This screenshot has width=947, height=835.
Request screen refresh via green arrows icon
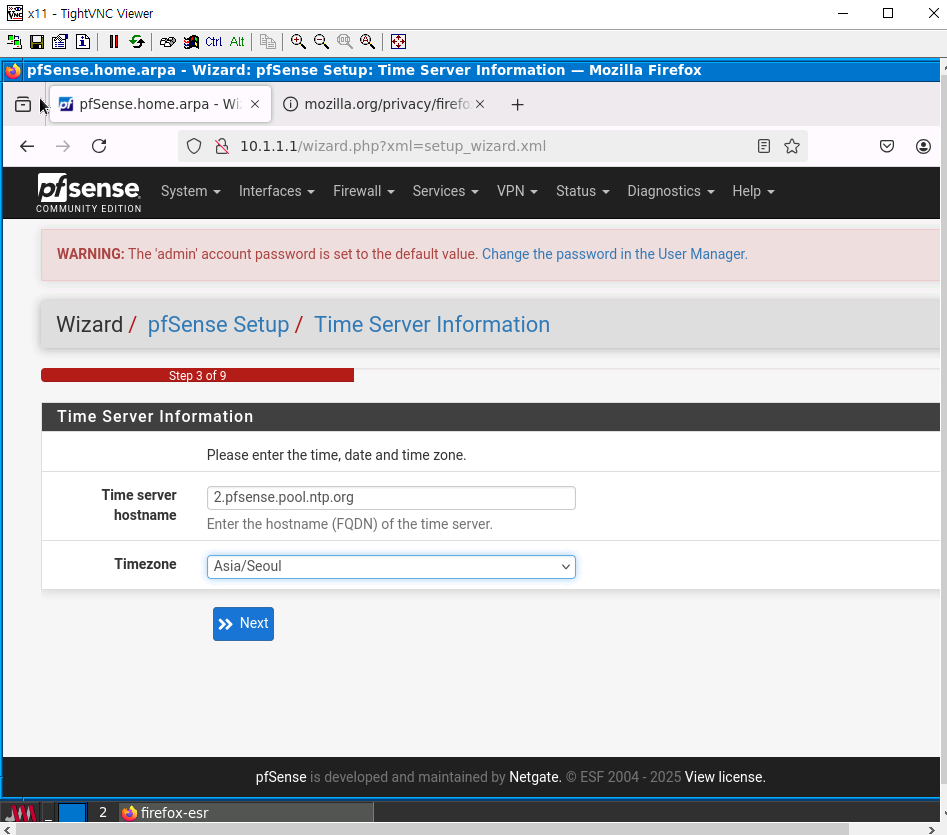click(137, 42)
